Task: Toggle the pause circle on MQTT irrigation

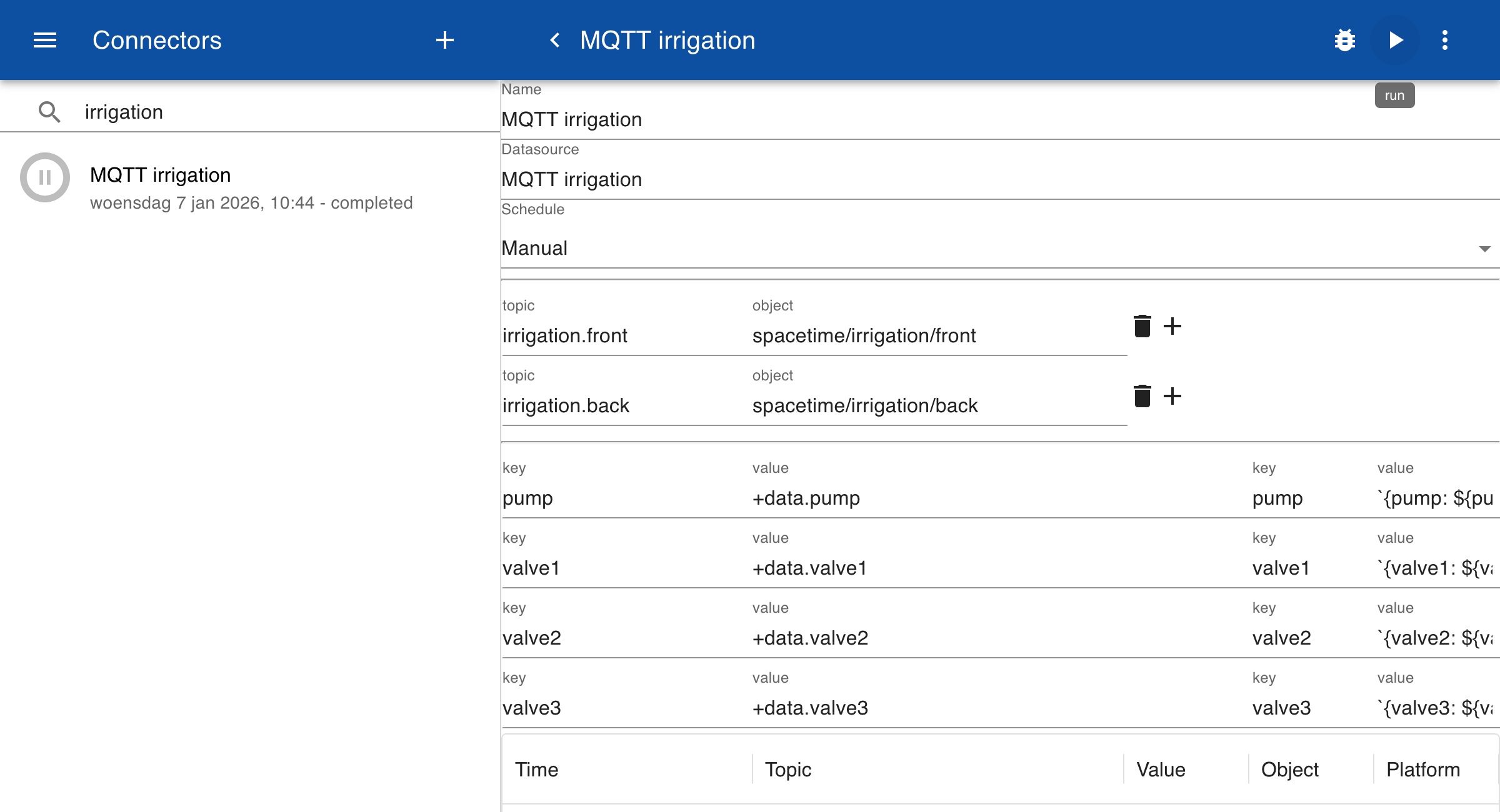Action: coord(45,177)
